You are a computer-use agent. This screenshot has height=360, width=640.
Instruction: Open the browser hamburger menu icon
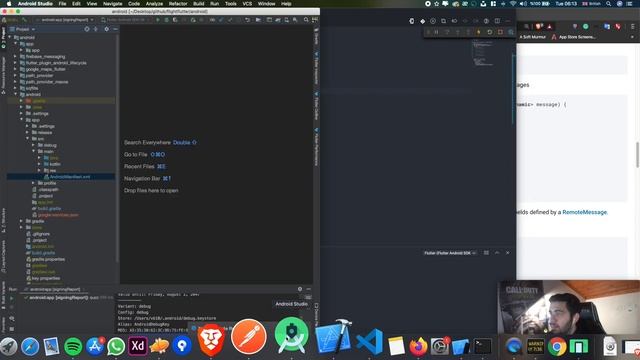(x=633, y=27)
